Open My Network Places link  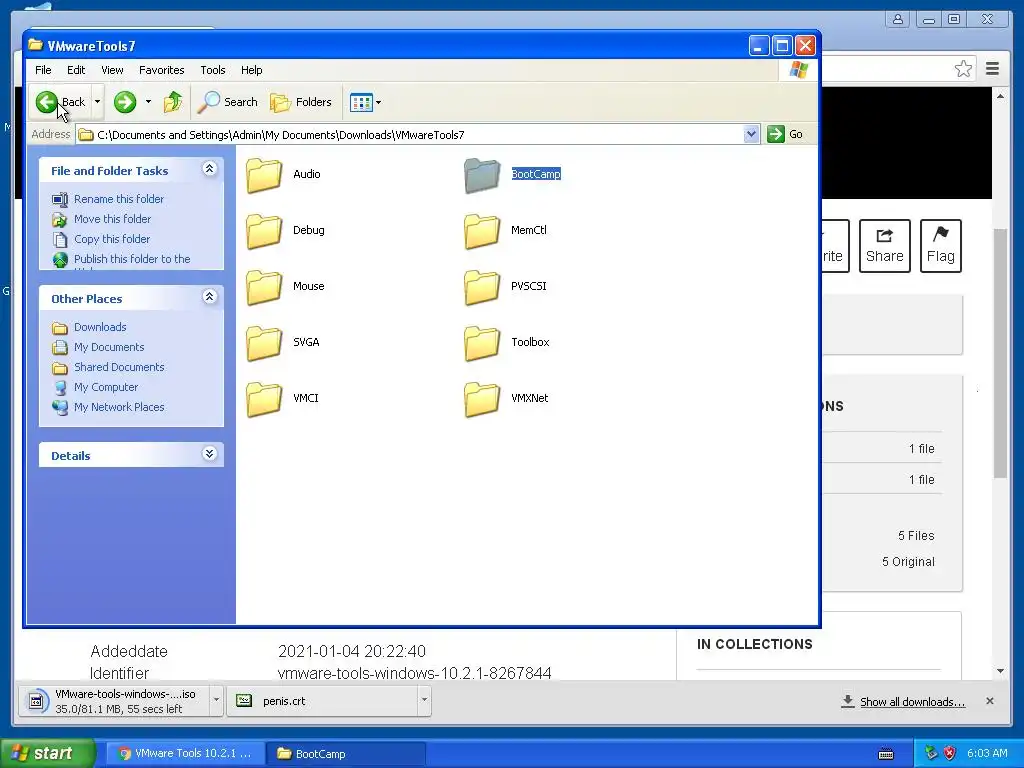(x=119, y=408)
